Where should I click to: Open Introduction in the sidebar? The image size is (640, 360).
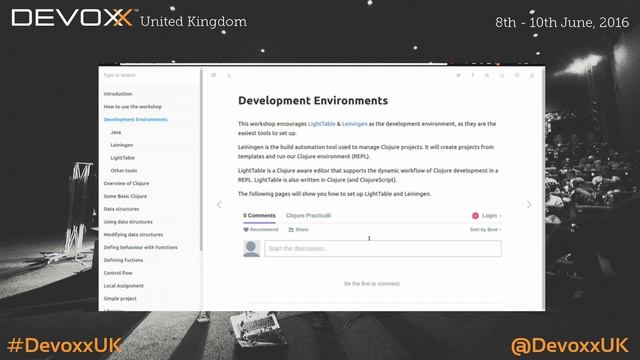pos(118,94)
